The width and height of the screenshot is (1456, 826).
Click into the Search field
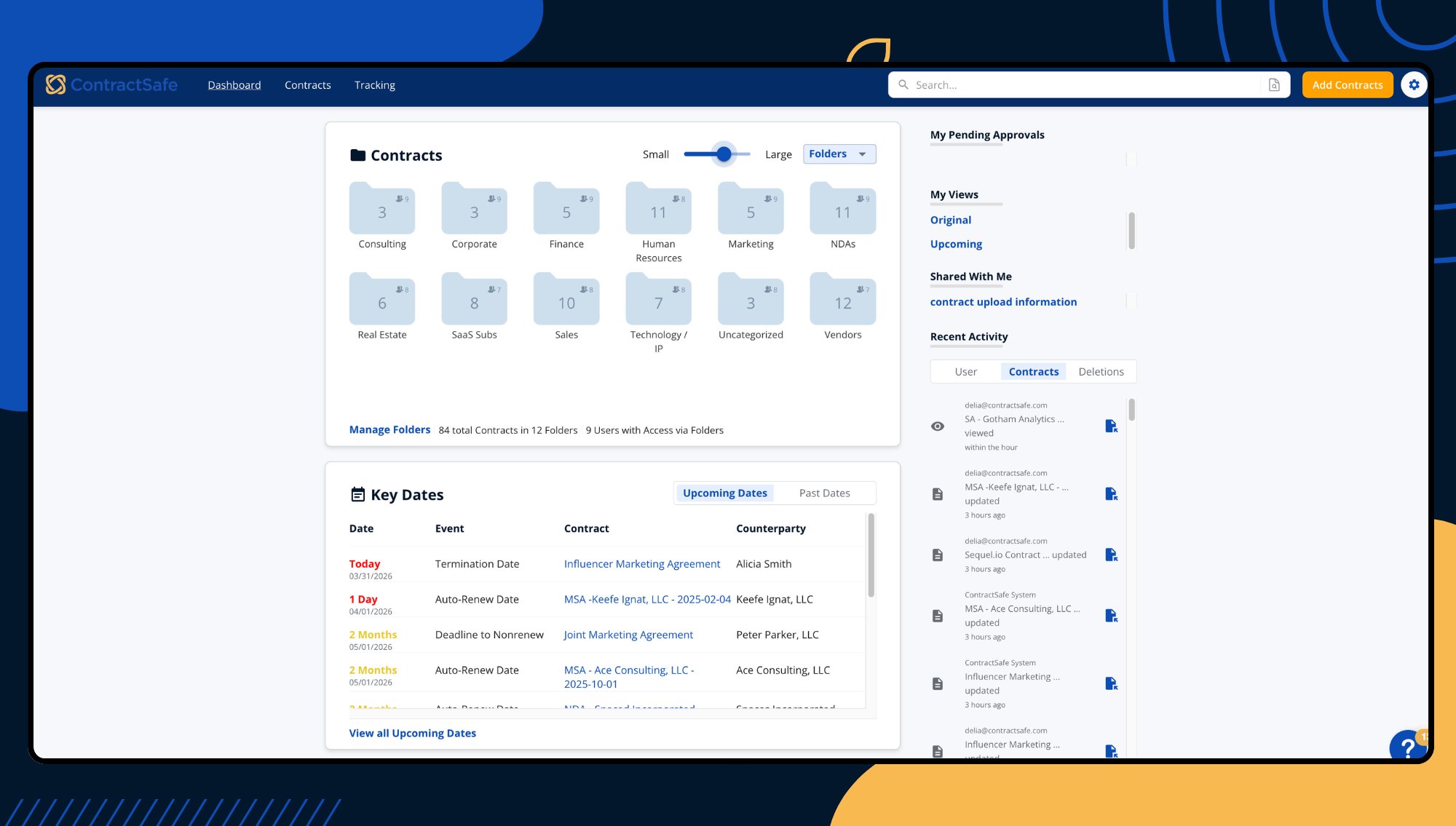(x=1077, y=85)
